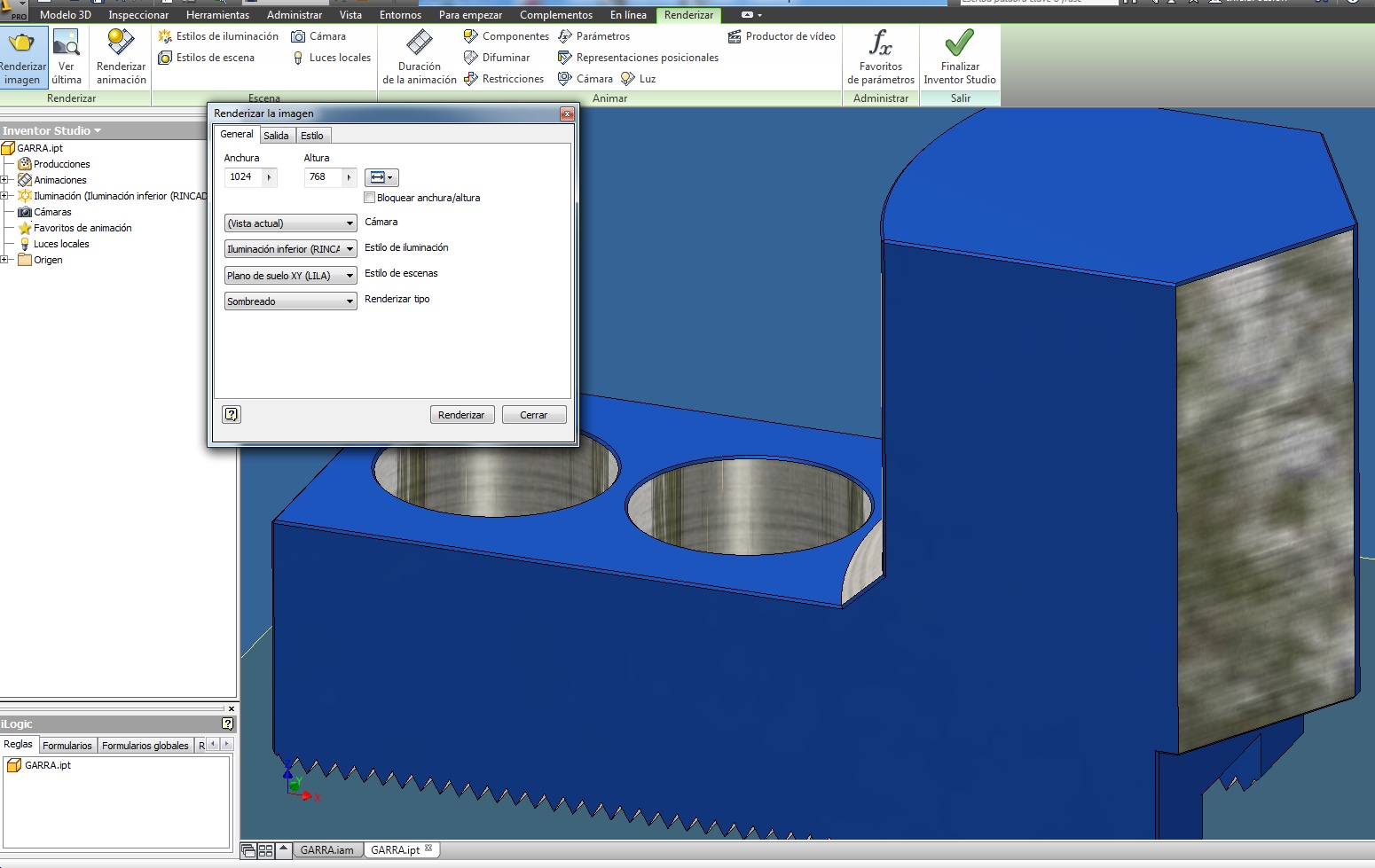Open the Formularios globales tab

[x=145, y=746]
